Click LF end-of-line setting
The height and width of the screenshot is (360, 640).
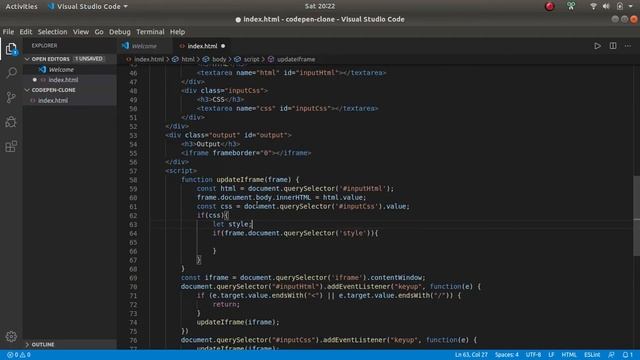coord(551,355)
